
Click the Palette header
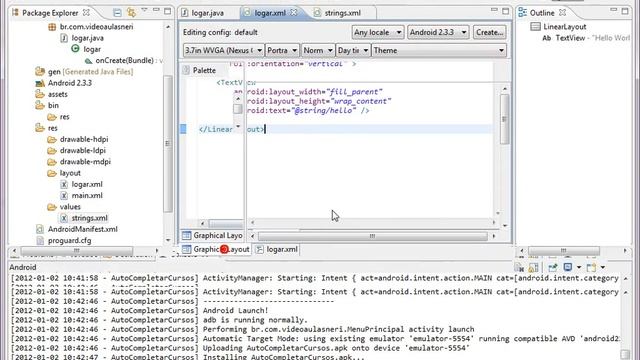click(x=204, y=70)
